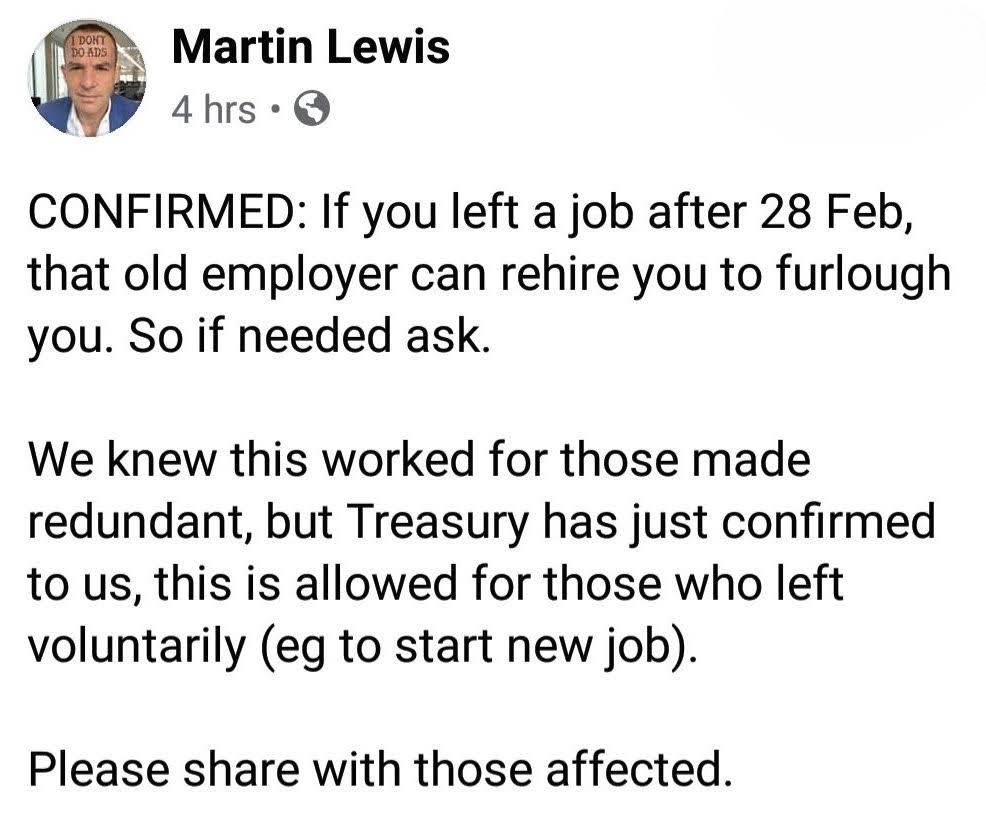Click the globe public audience icon
Screen dimensions: 986x837
point(313,109)
